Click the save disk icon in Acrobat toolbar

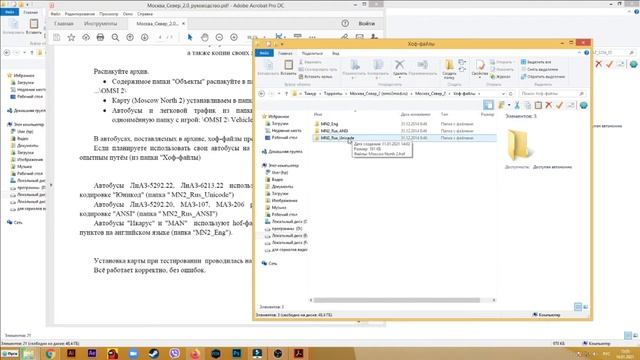(x=57, y=38)
